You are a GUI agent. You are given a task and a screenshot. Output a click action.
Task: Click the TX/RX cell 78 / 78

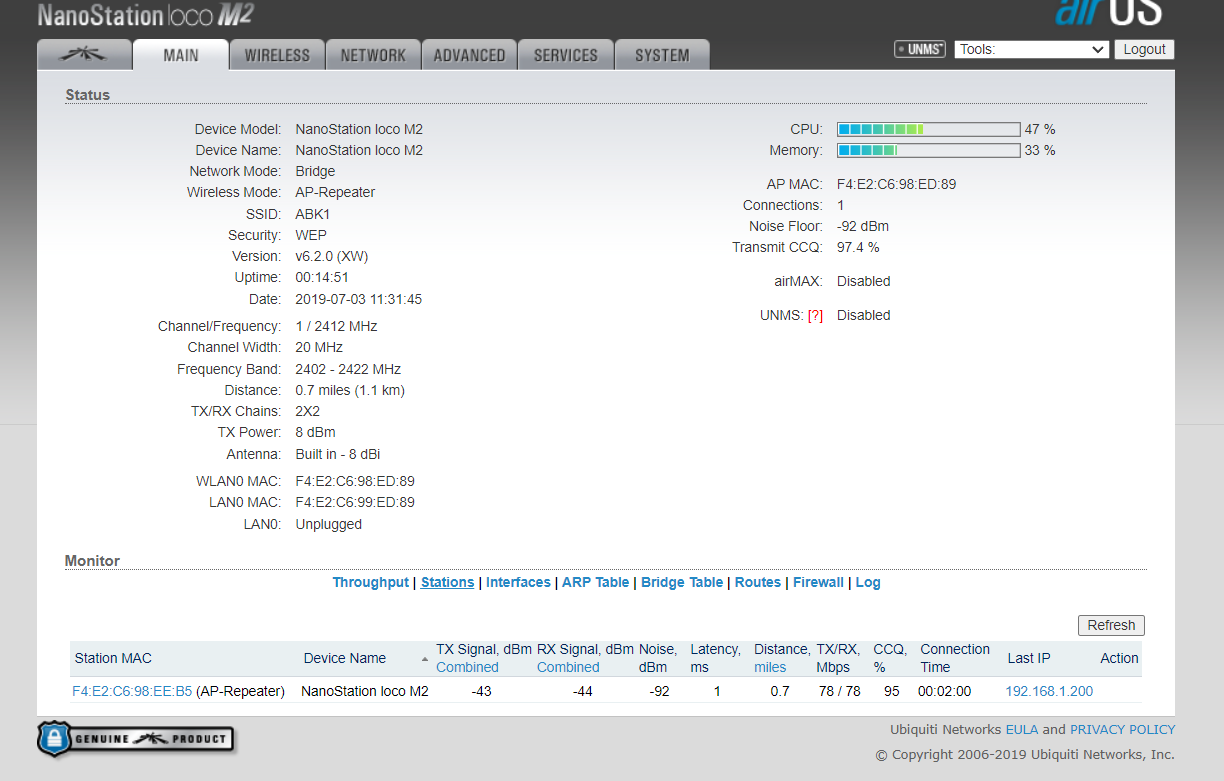[839, 691]
